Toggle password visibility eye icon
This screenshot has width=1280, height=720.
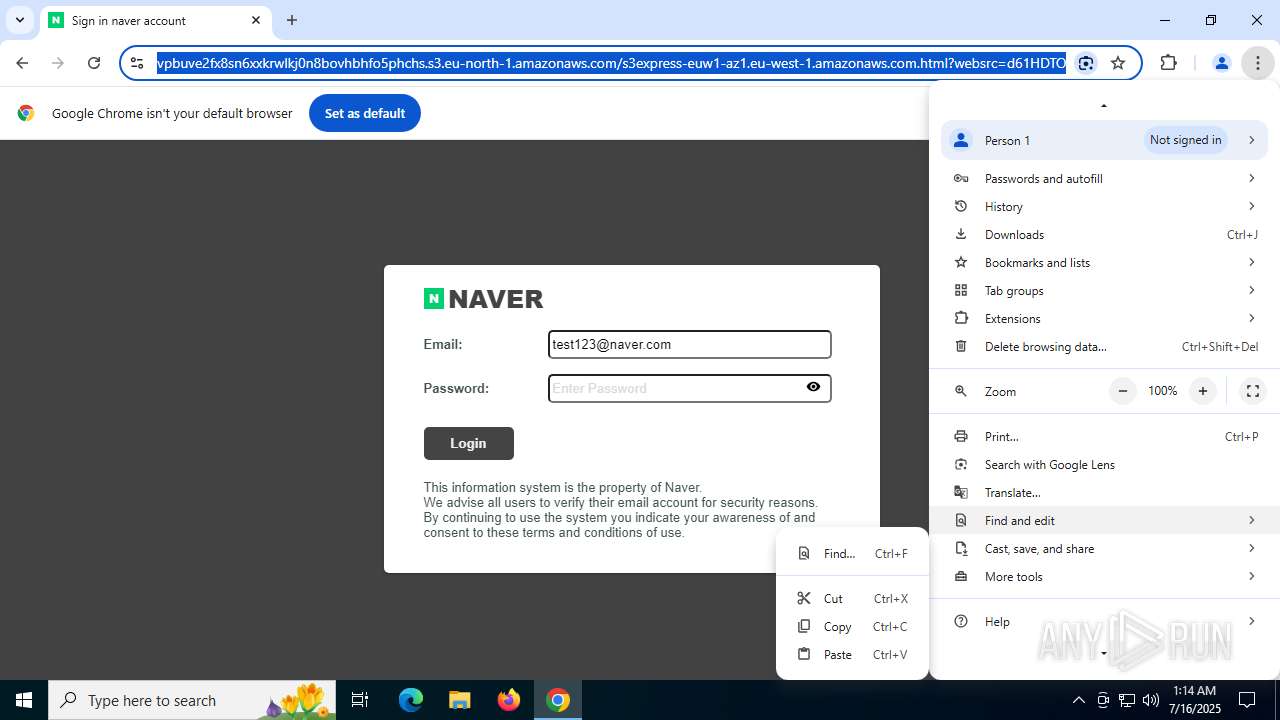(x=813, y=387)
